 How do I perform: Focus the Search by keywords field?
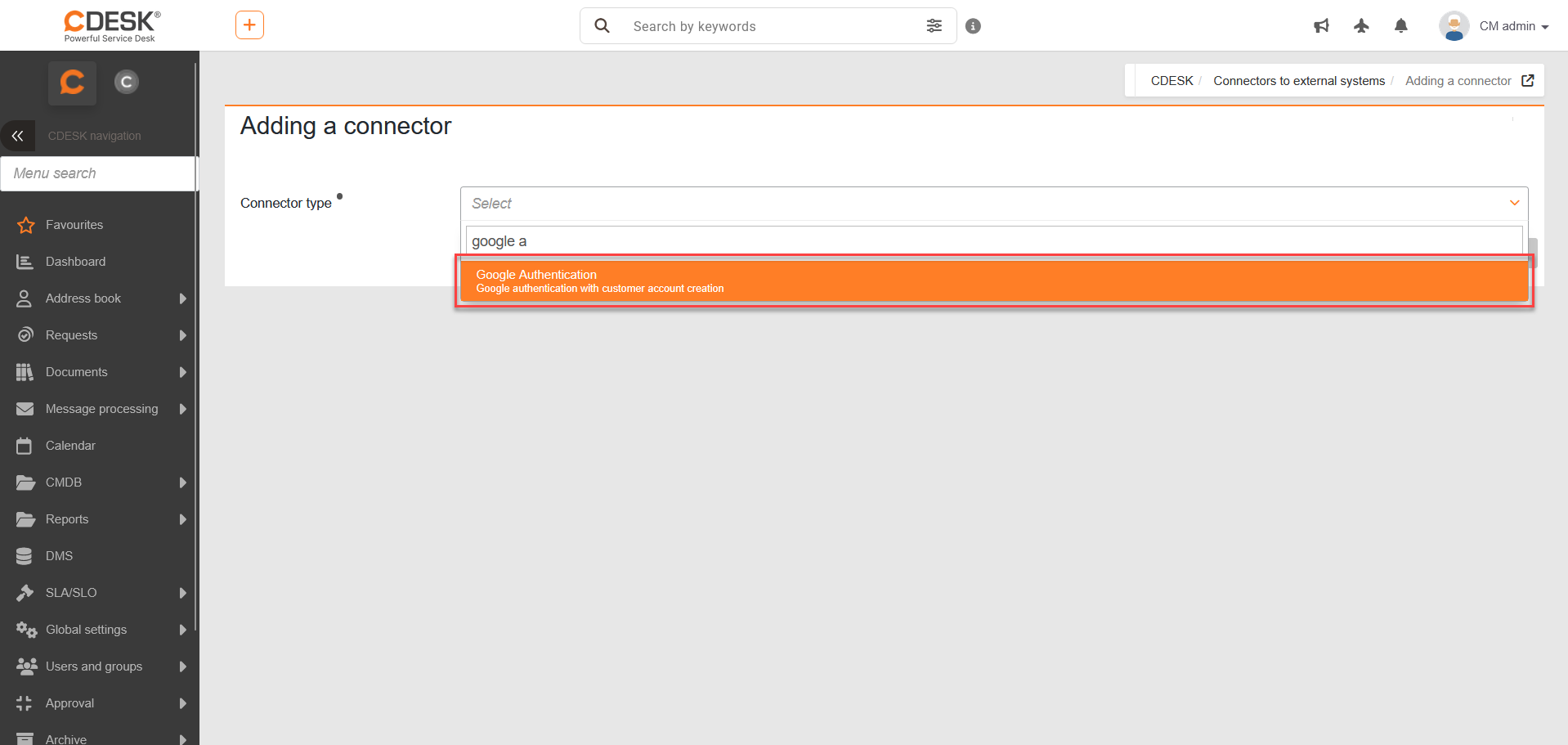pyautogui.click(x=768, y=26)
